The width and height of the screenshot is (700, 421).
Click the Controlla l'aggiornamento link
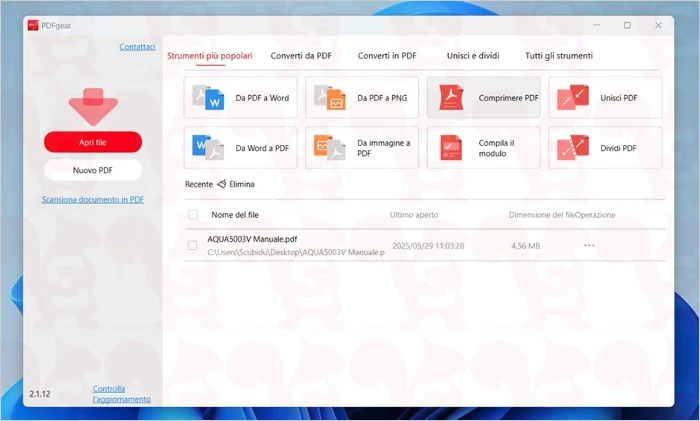click(x=122, y=394)
